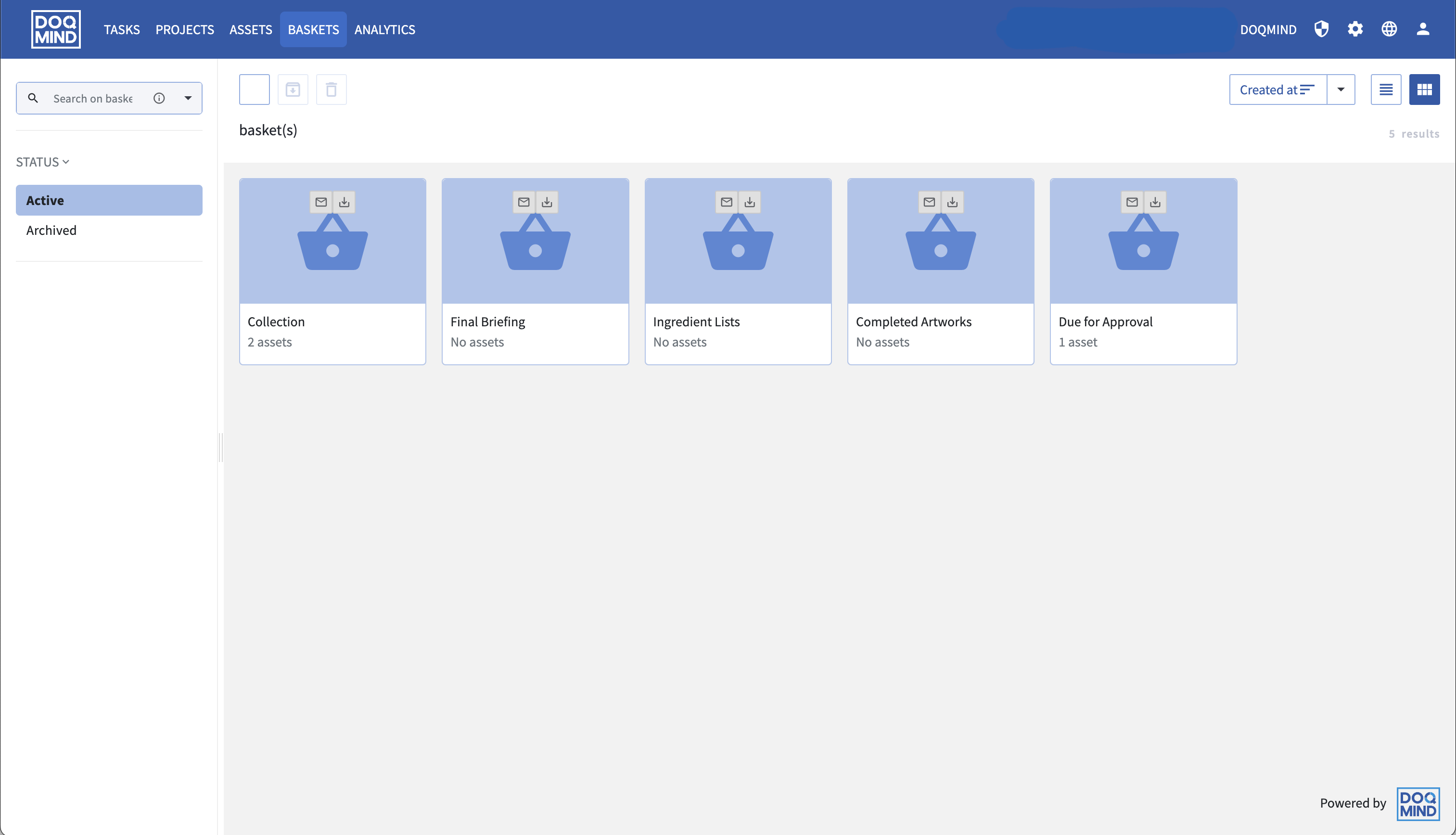Open the sort field dropdown arrow
The width and height of the screenshot is (1456, 835).
point(1341,90)
